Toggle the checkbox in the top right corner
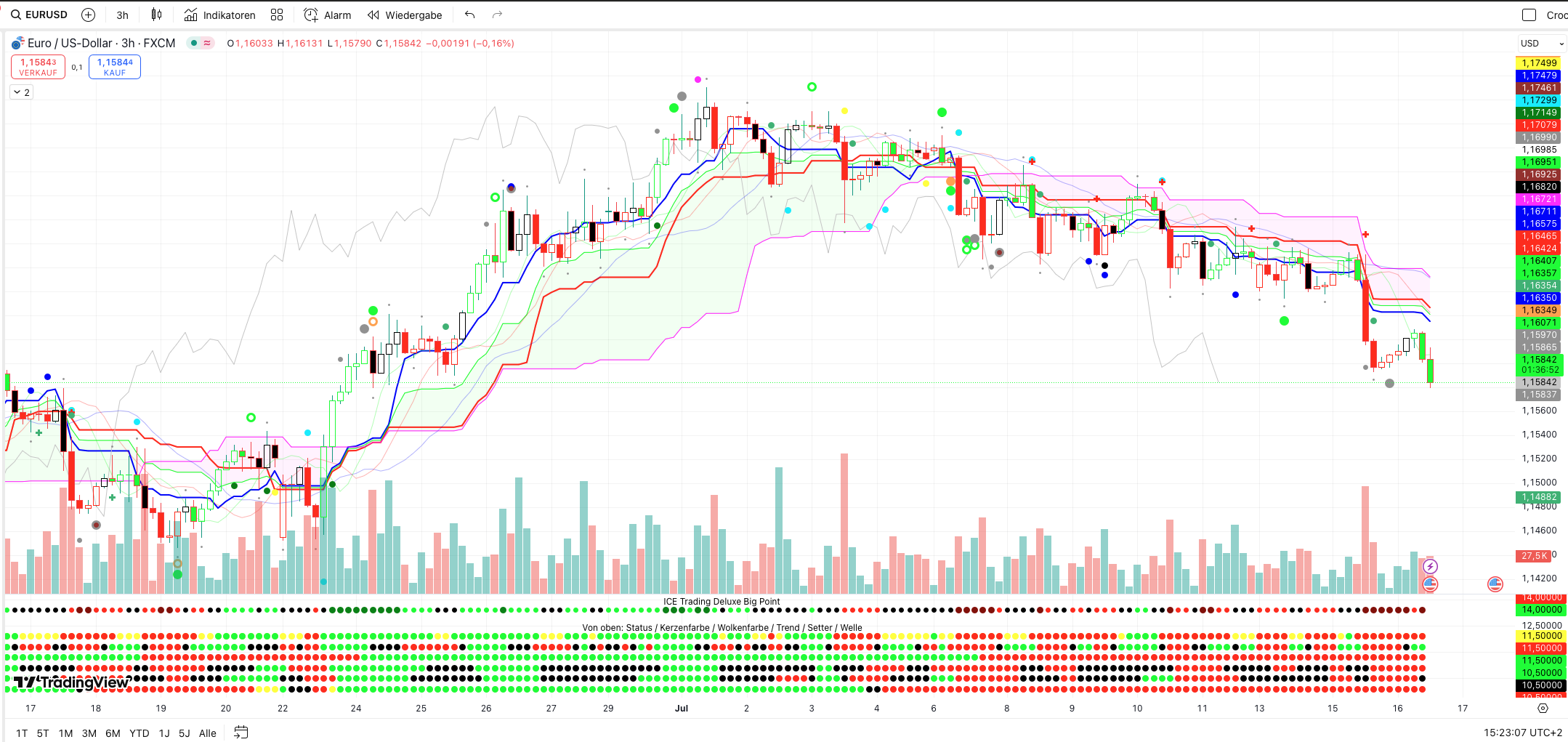This screenshot has width=1568, height=742. tap(1529, 15)
